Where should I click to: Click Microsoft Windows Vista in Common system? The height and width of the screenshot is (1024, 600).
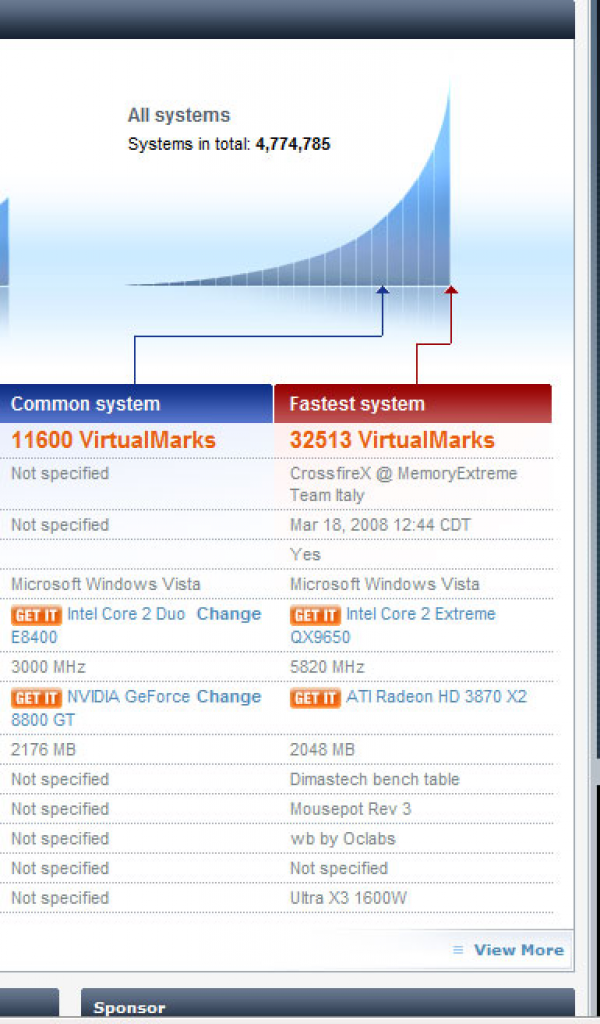click(x=106, y=584)
